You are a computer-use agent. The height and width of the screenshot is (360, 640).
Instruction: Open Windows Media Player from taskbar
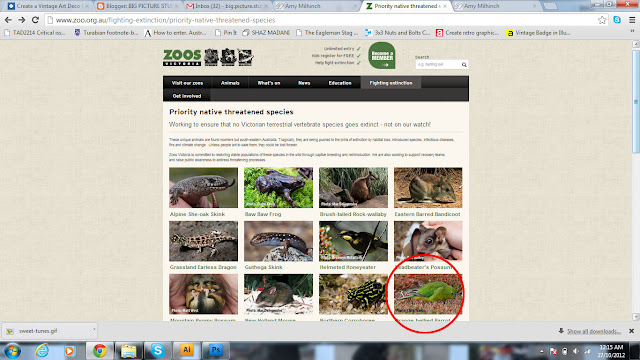pyautogui.click(x=69, y=351)
